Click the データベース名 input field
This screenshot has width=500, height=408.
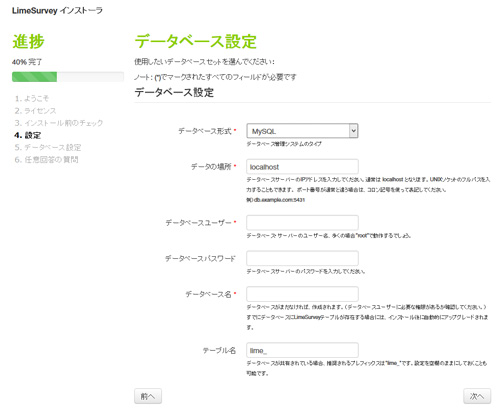[302, 294]
